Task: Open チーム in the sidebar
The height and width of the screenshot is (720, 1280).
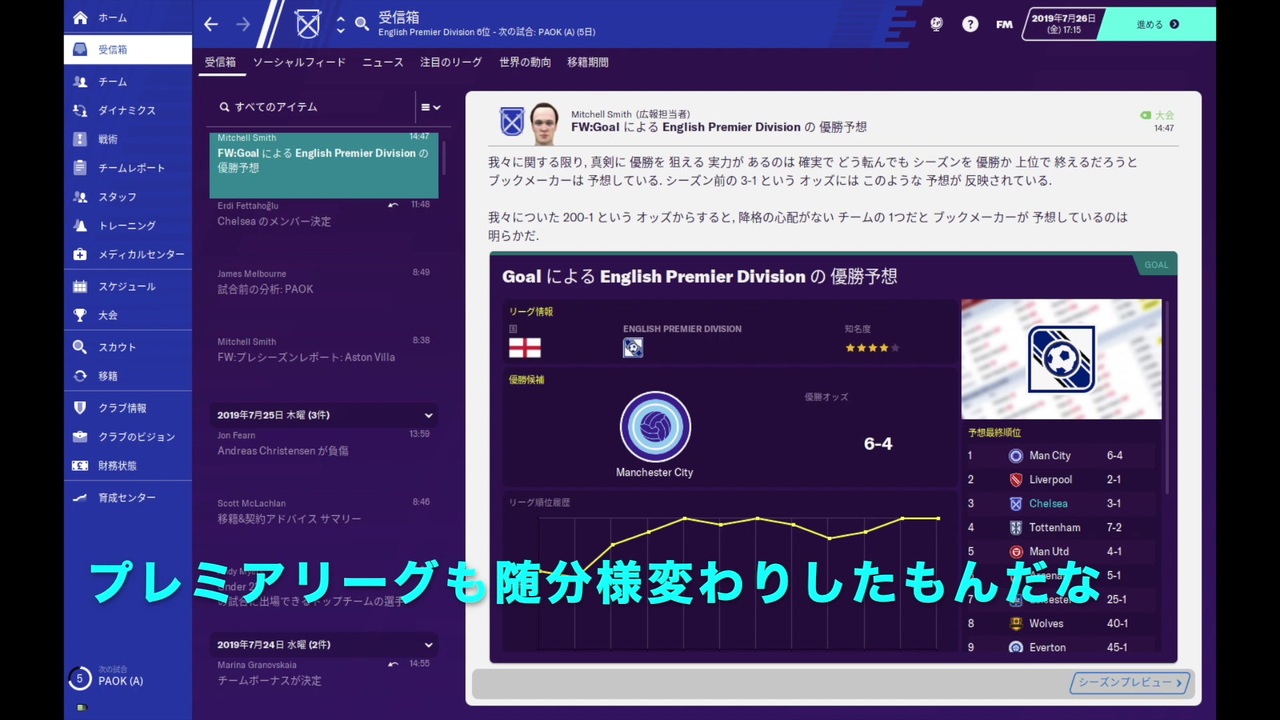Action: [x=128, y=81]
